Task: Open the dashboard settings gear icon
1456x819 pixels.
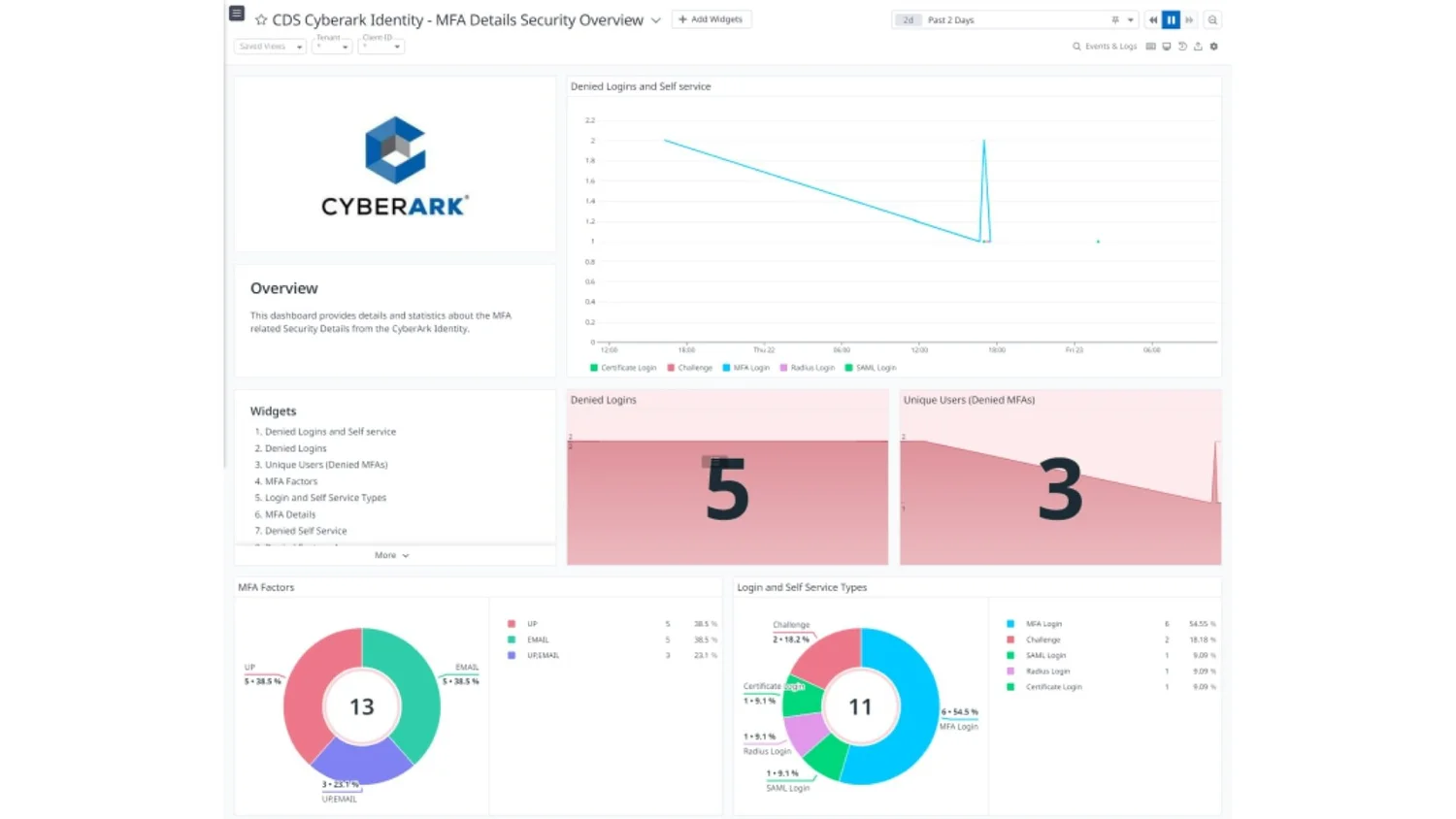Action: (x=1213, y=46)
